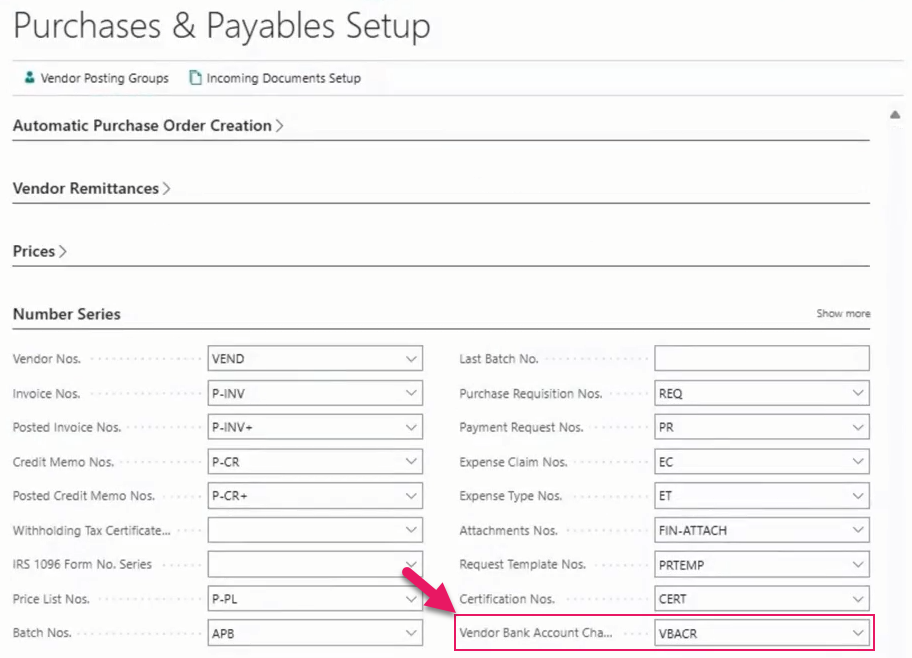Open the Posted Invoice Nos. dropdown arrow
The height and width of the screenshot is (658, 912).
[411, 427]
